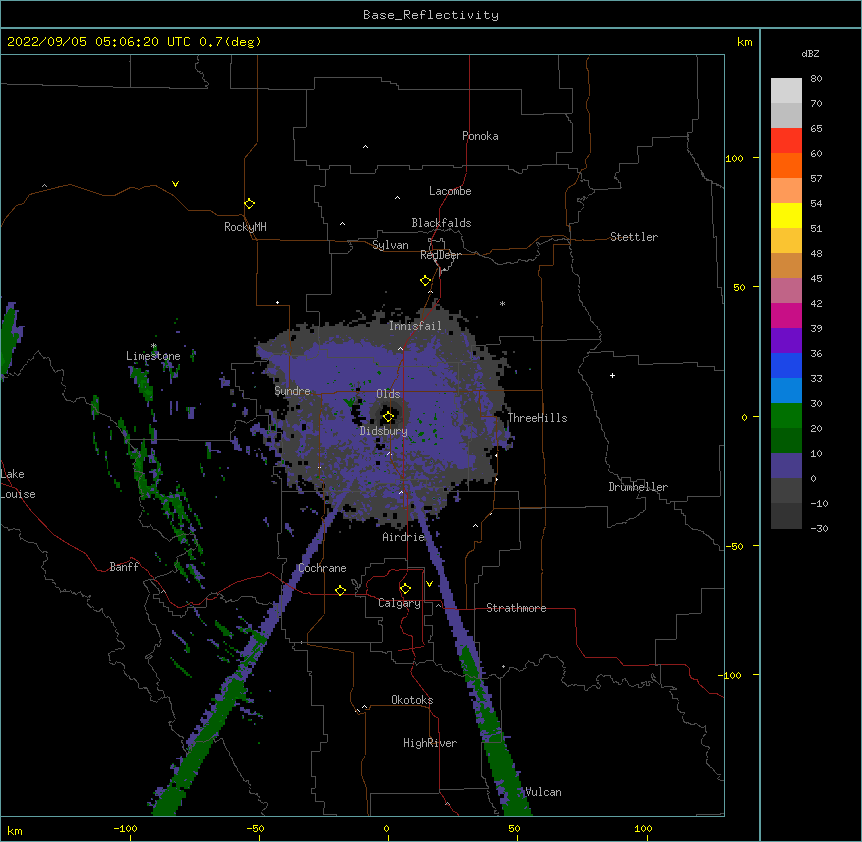Click the Okotoks city label

click(412, 700)
